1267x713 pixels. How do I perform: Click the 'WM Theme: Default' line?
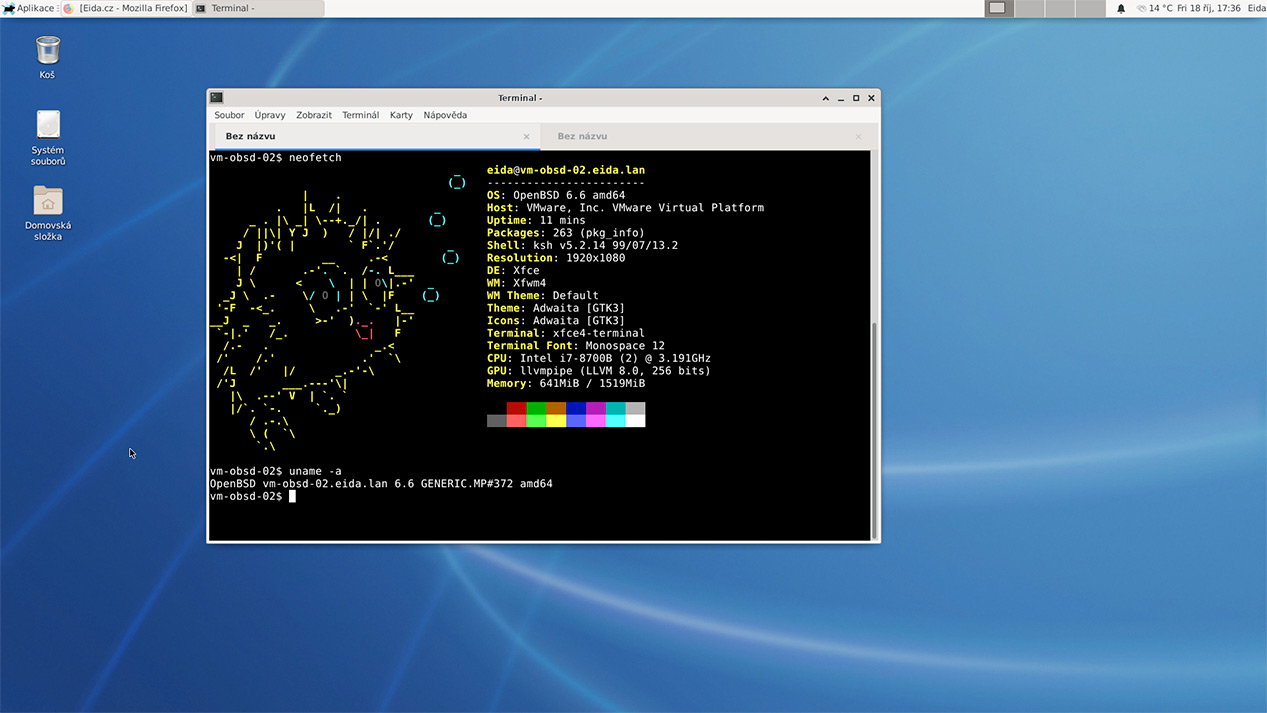[543, 295]
